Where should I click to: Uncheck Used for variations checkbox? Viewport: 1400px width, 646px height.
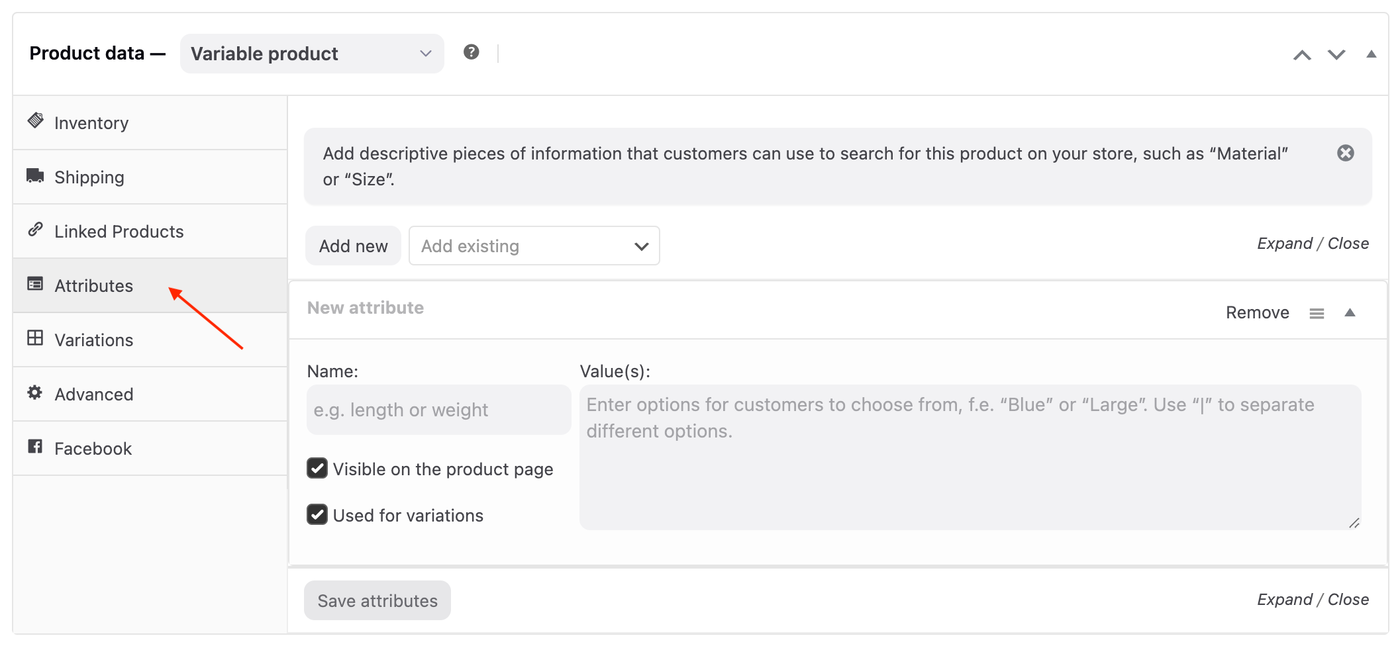tap(317, 515)
